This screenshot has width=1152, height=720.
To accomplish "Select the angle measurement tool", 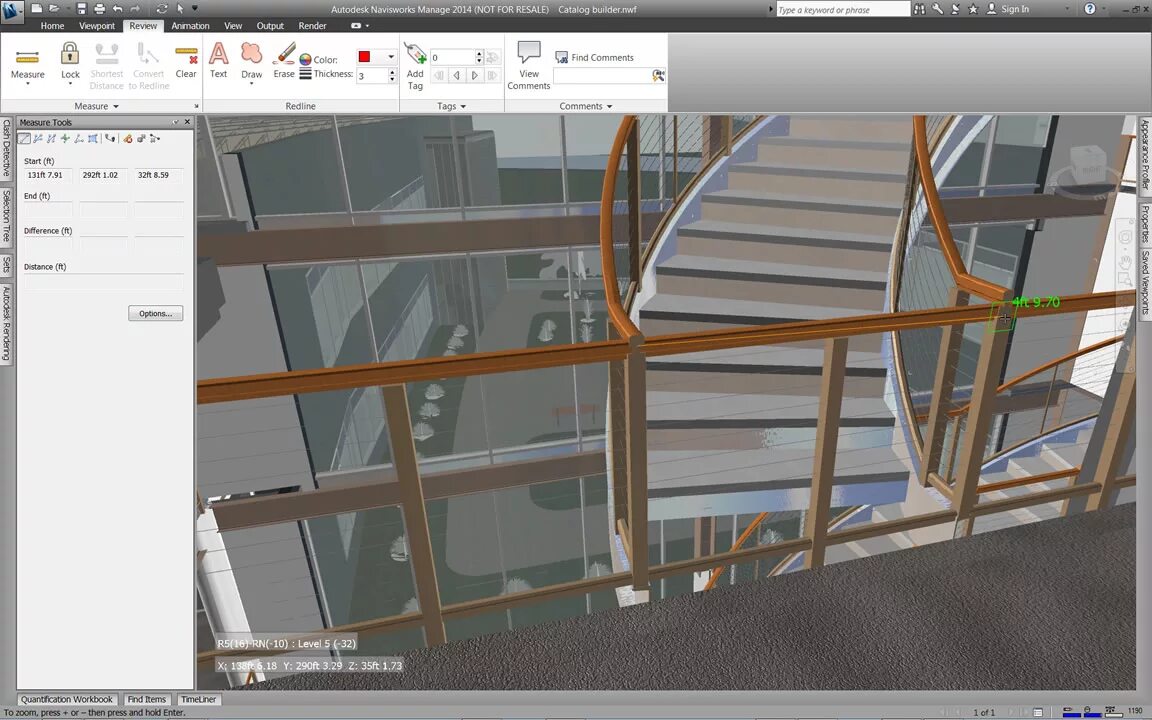I will tap(79, 138).
